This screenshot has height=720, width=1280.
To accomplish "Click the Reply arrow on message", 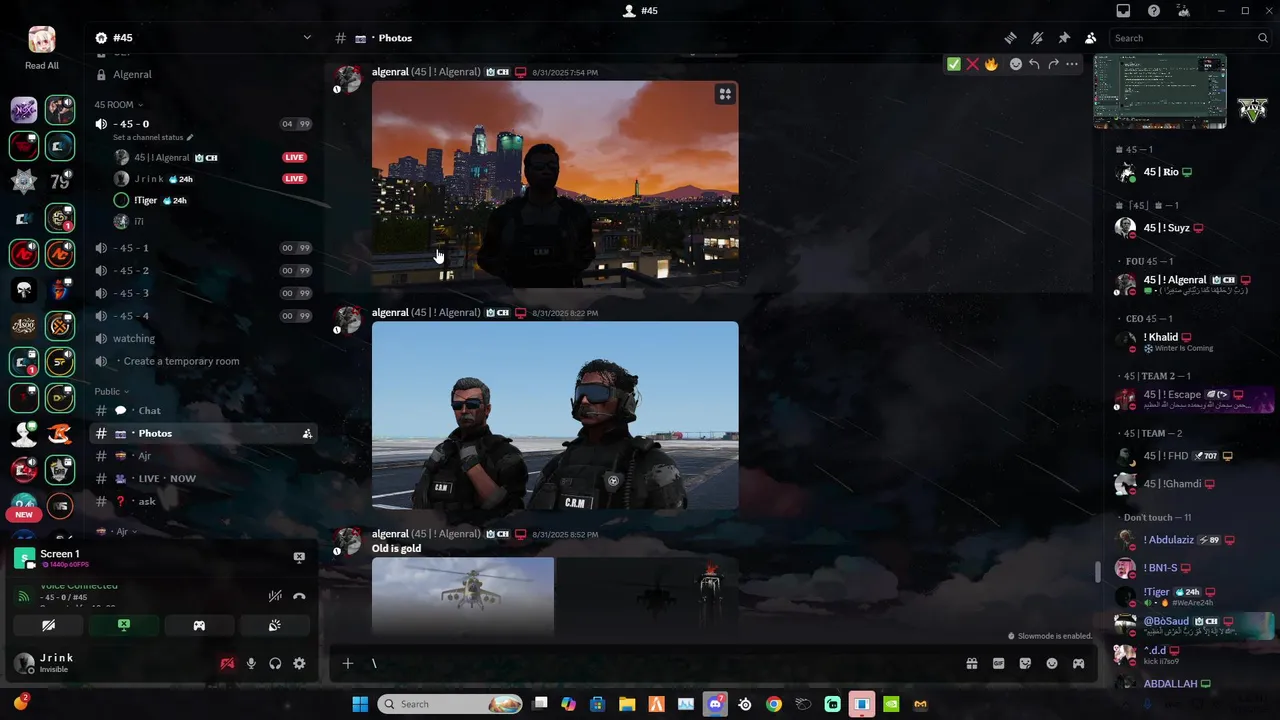I will click(1034, 64).
